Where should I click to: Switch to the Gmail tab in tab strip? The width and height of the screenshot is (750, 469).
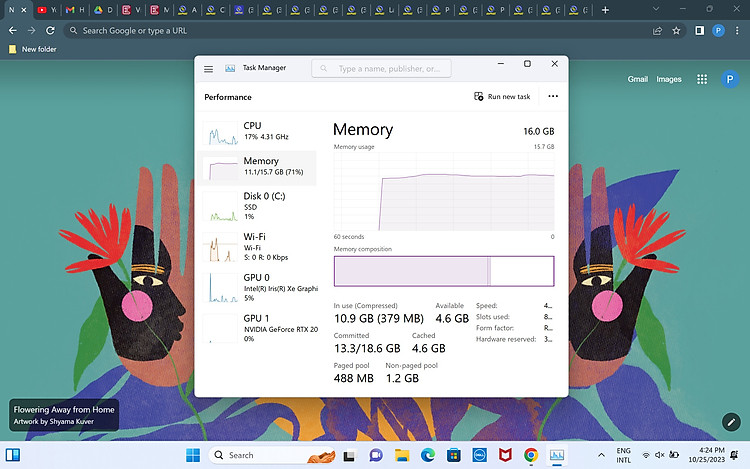pyautogui.click(x=75, y=10)
